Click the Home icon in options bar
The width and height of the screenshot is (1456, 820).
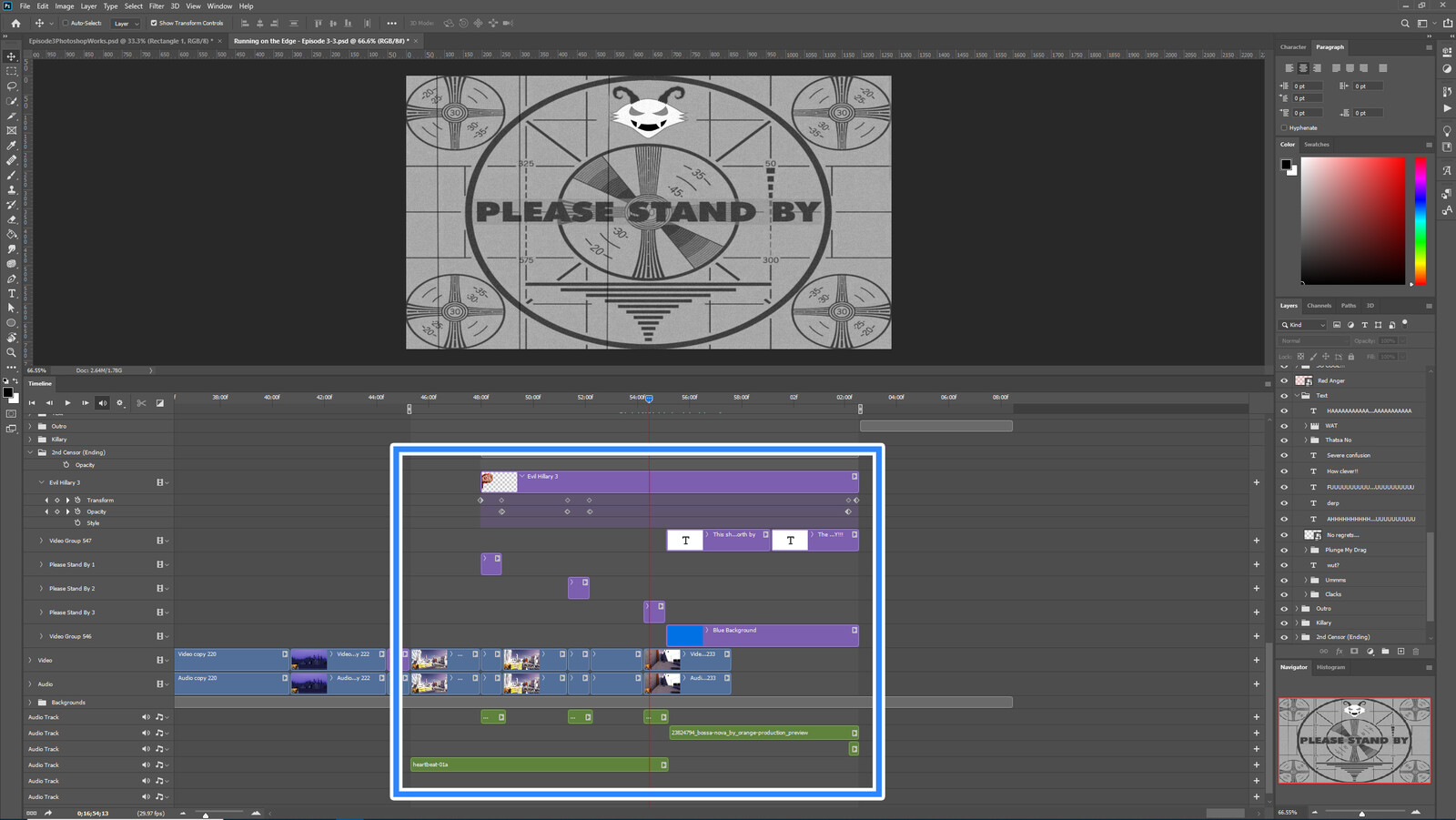click(15, 23)
